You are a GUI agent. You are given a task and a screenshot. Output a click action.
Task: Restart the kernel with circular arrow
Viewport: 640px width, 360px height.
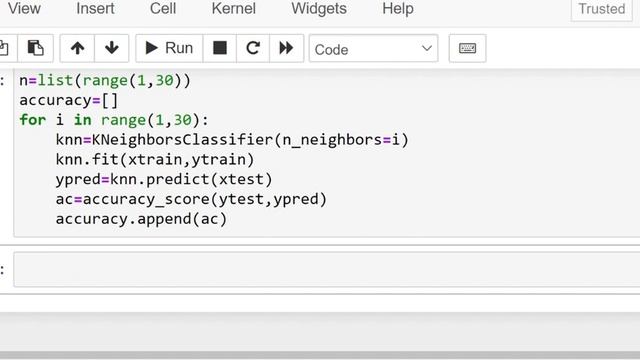point(253,48)
